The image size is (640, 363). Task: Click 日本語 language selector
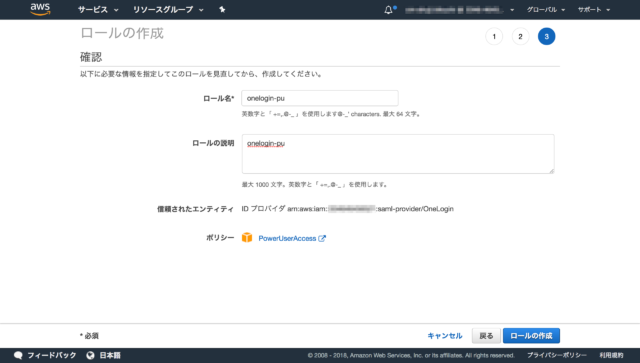[110, 355]
